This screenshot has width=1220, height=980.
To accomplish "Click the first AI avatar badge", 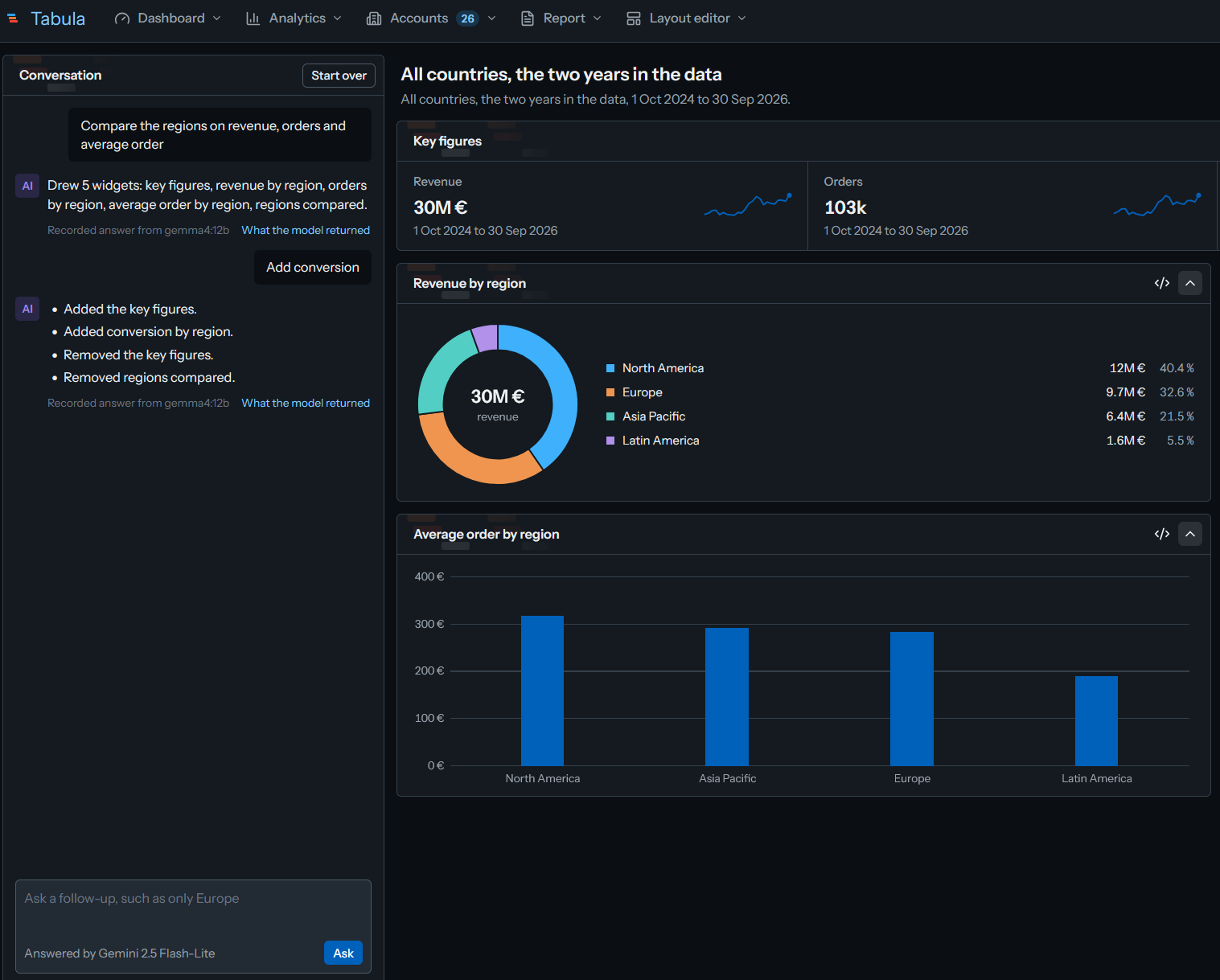I will pyautogui.click(x=27, y=186).
